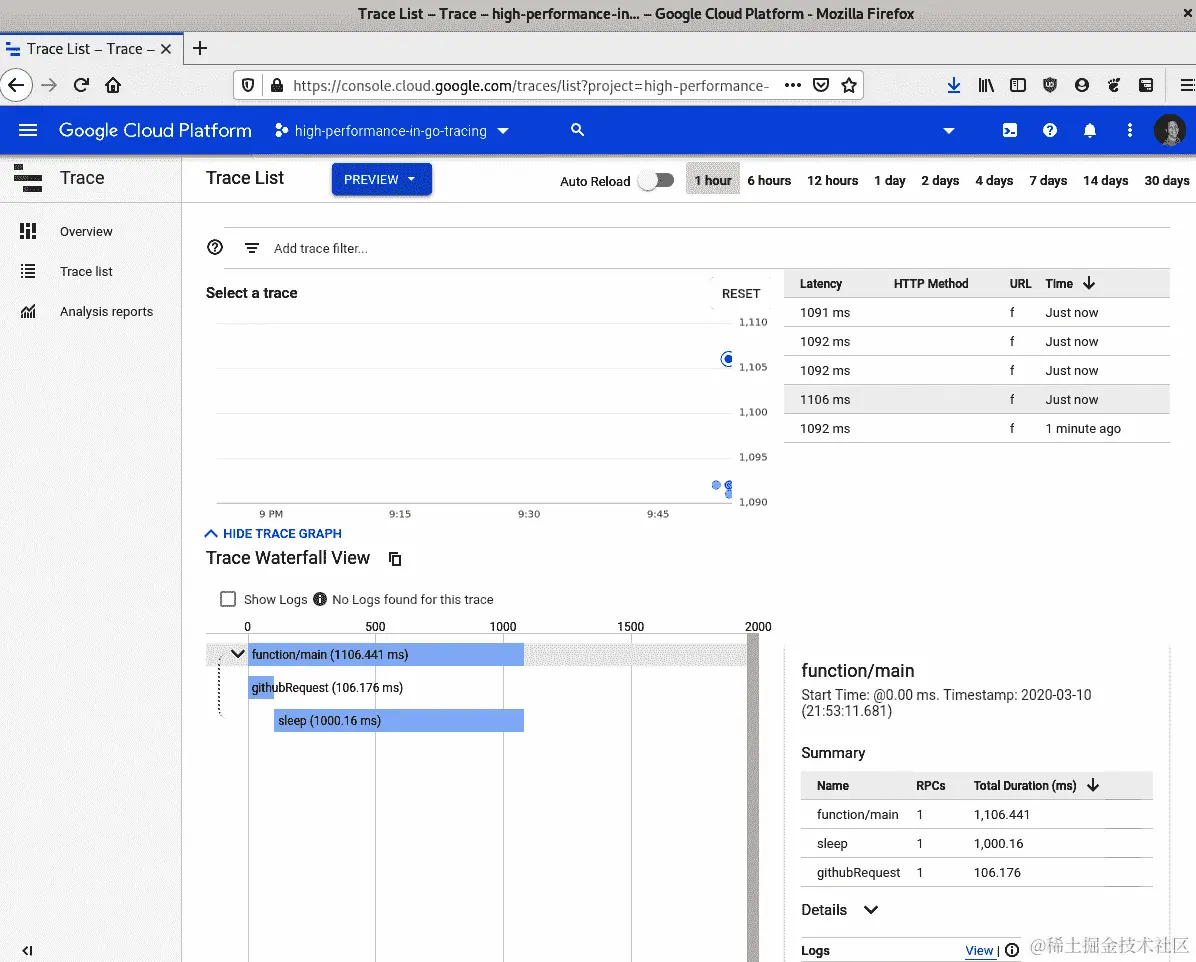Open trace filter help icon

215,247
